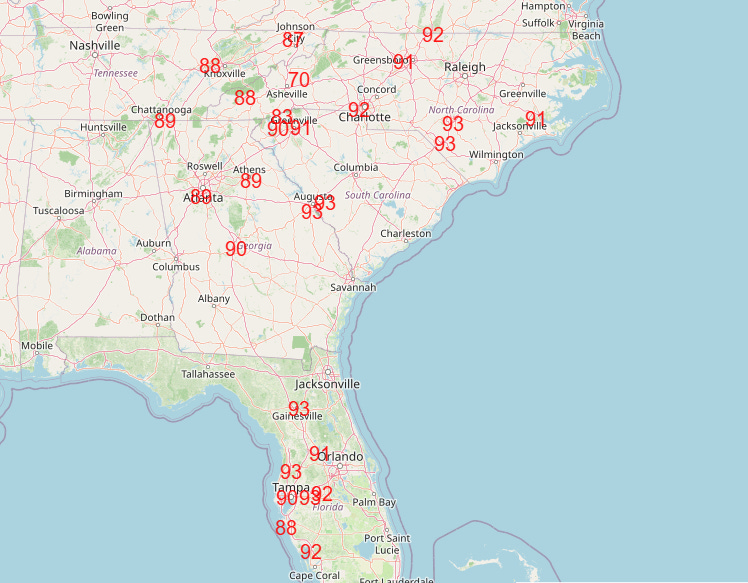Select the Raleigh city label
The width and height of the screenshot is (748, 583).
465,67
